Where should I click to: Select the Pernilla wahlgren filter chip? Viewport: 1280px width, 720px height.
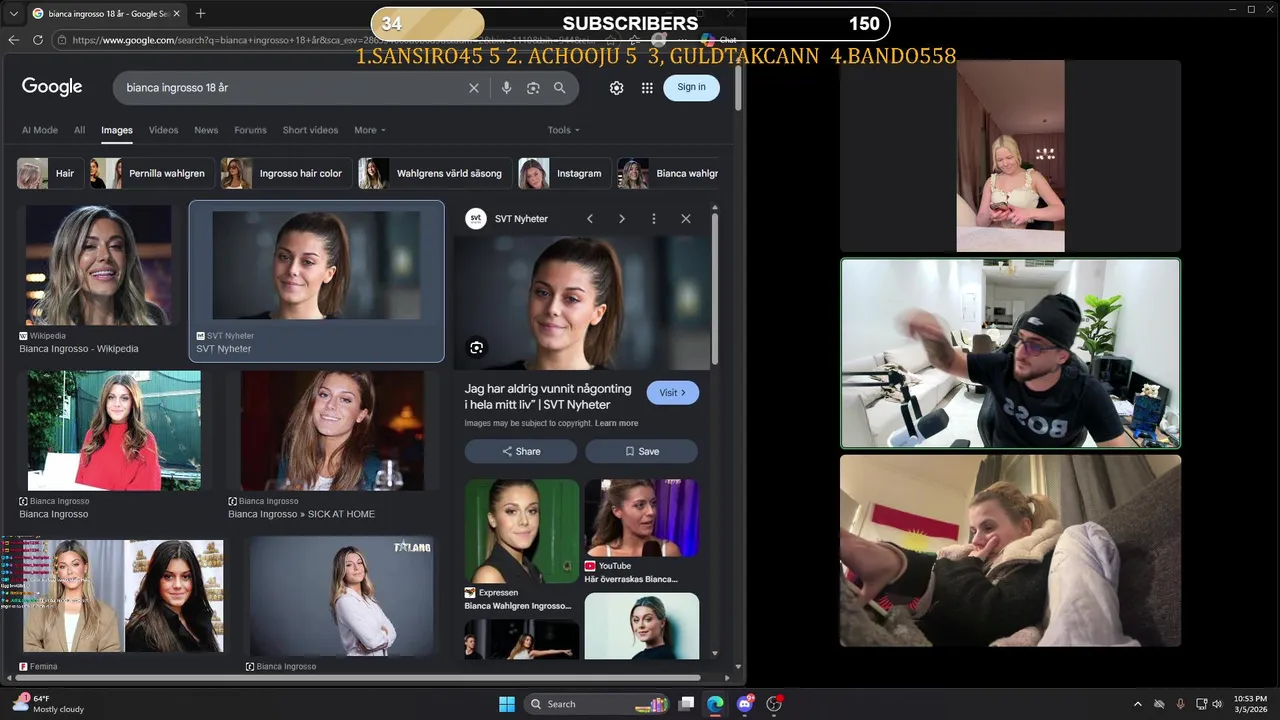(x=151, y=173)
